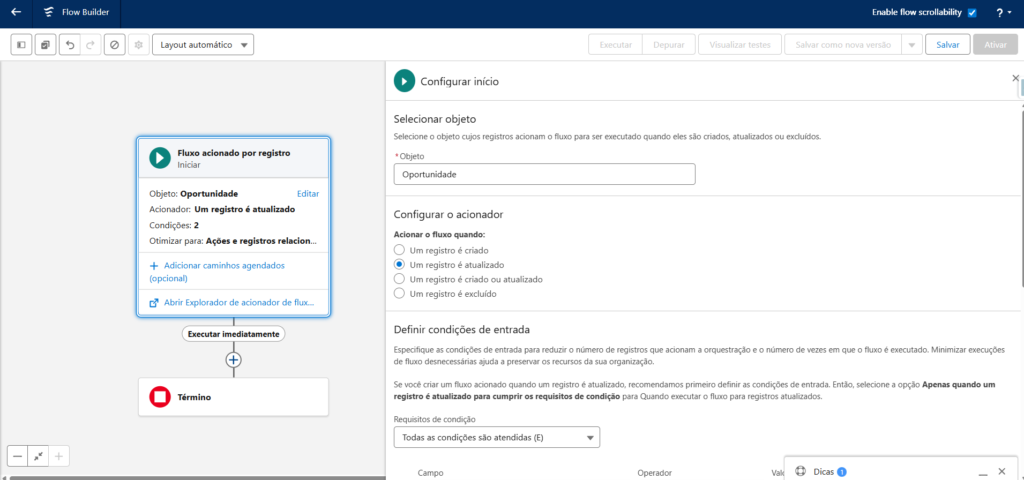Choose 'Um registro é criado ou atualizado'
1024x480 pixels.
click(x=400, y=279)
